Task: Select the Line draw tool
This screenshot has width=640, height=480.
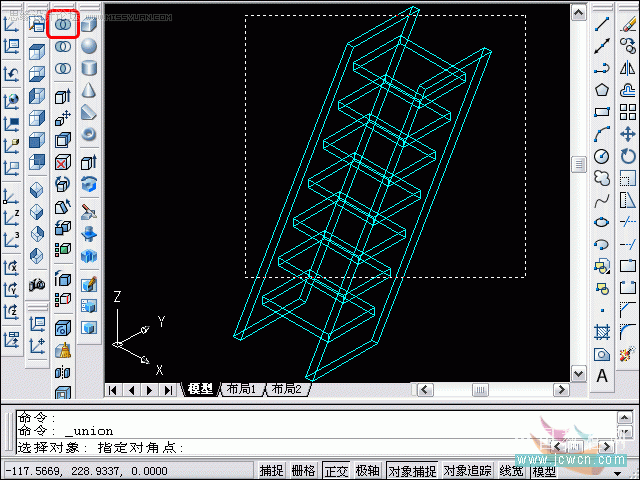Action: tap(602, 24)
